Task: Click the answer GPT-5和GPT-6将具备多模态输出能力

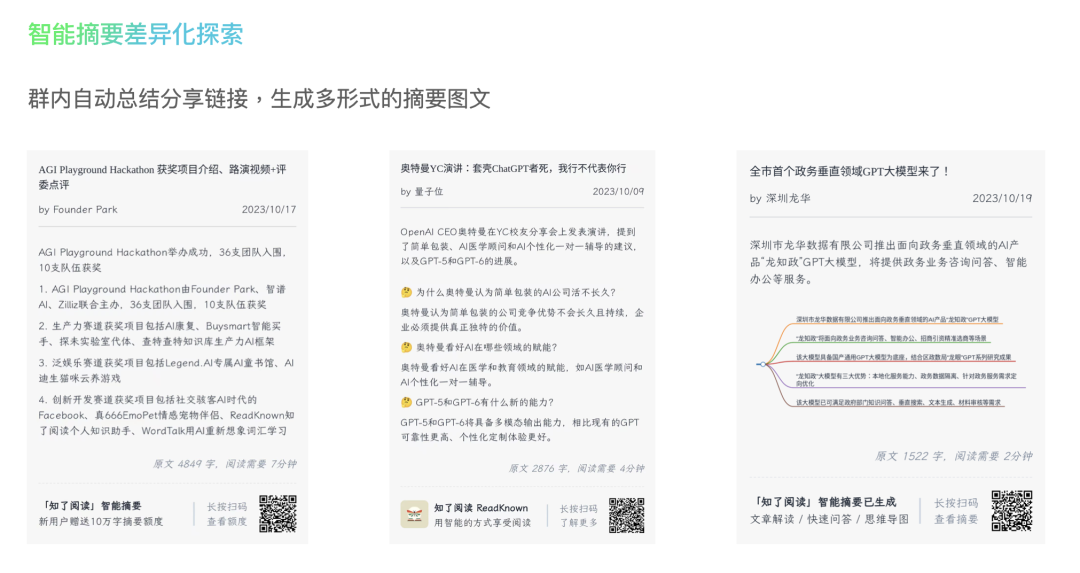Action: tap(520, 430)
